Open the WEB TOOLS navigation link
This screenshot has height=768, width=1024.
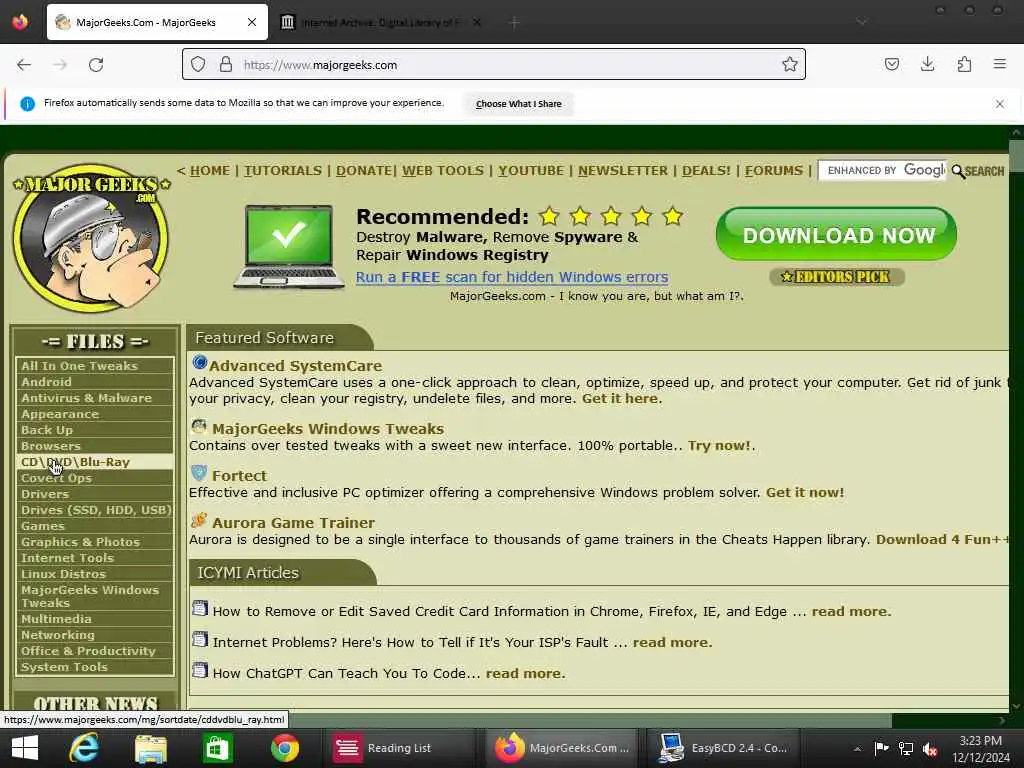(443, 170)
